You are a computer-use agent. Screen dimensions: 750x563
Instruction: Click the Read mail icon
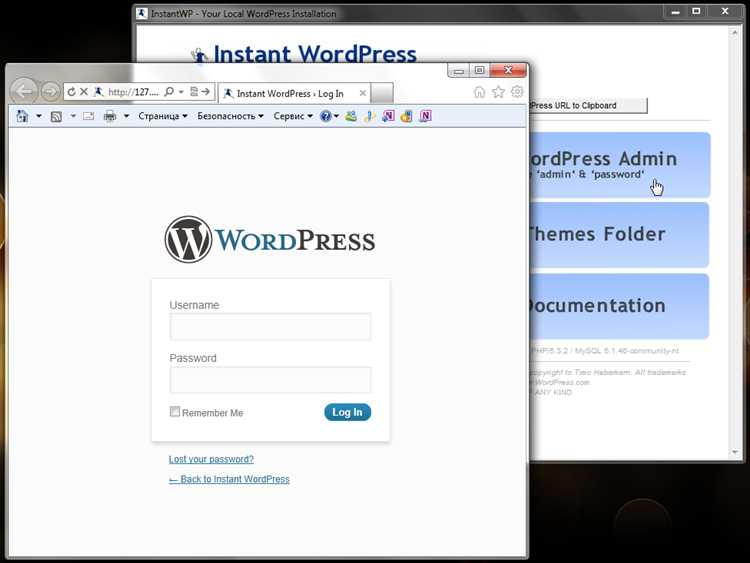click(88, 116)
